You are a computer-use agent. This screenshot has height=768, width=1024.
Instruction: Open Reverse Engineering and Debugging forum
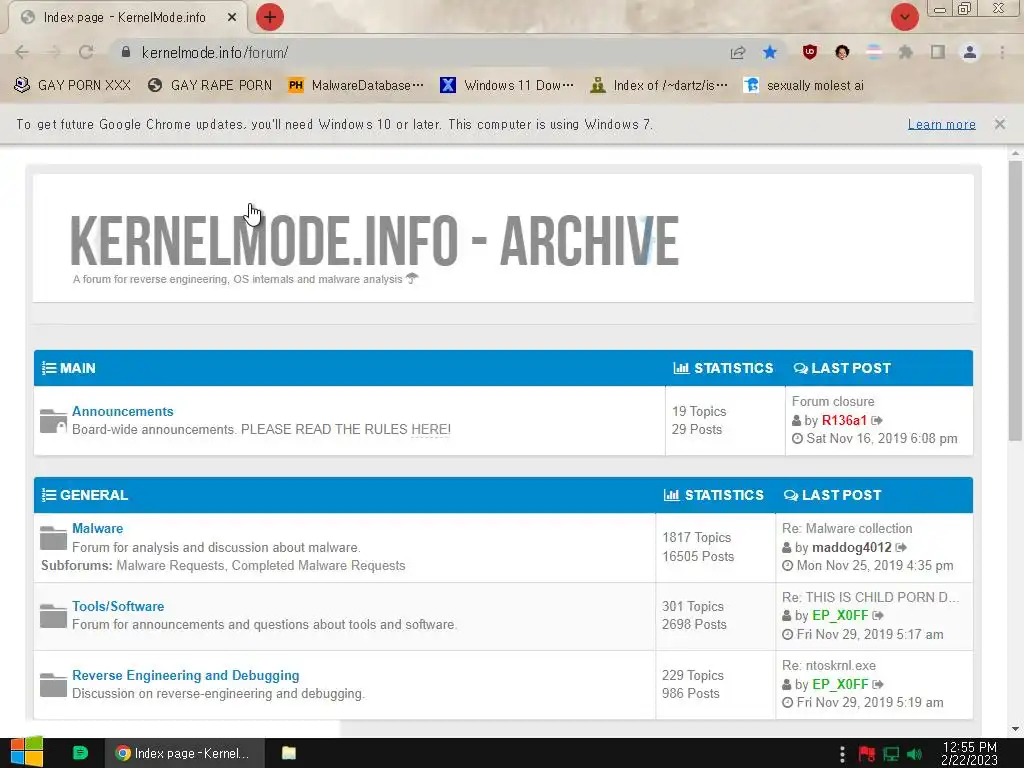coord(185,675)
